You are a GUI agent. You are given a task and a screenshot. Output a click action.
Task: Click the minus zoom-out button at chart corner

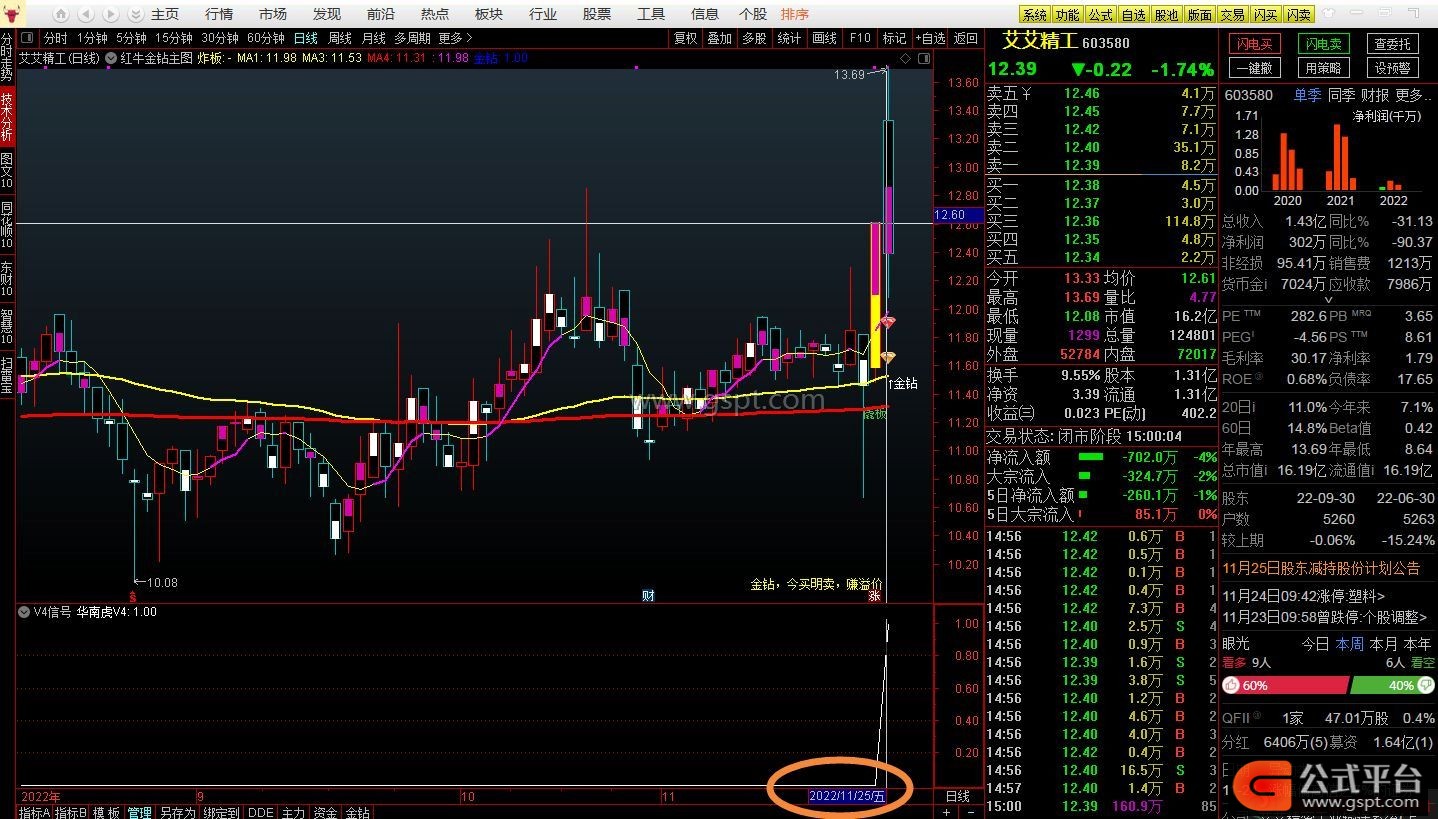coord(969,812)
